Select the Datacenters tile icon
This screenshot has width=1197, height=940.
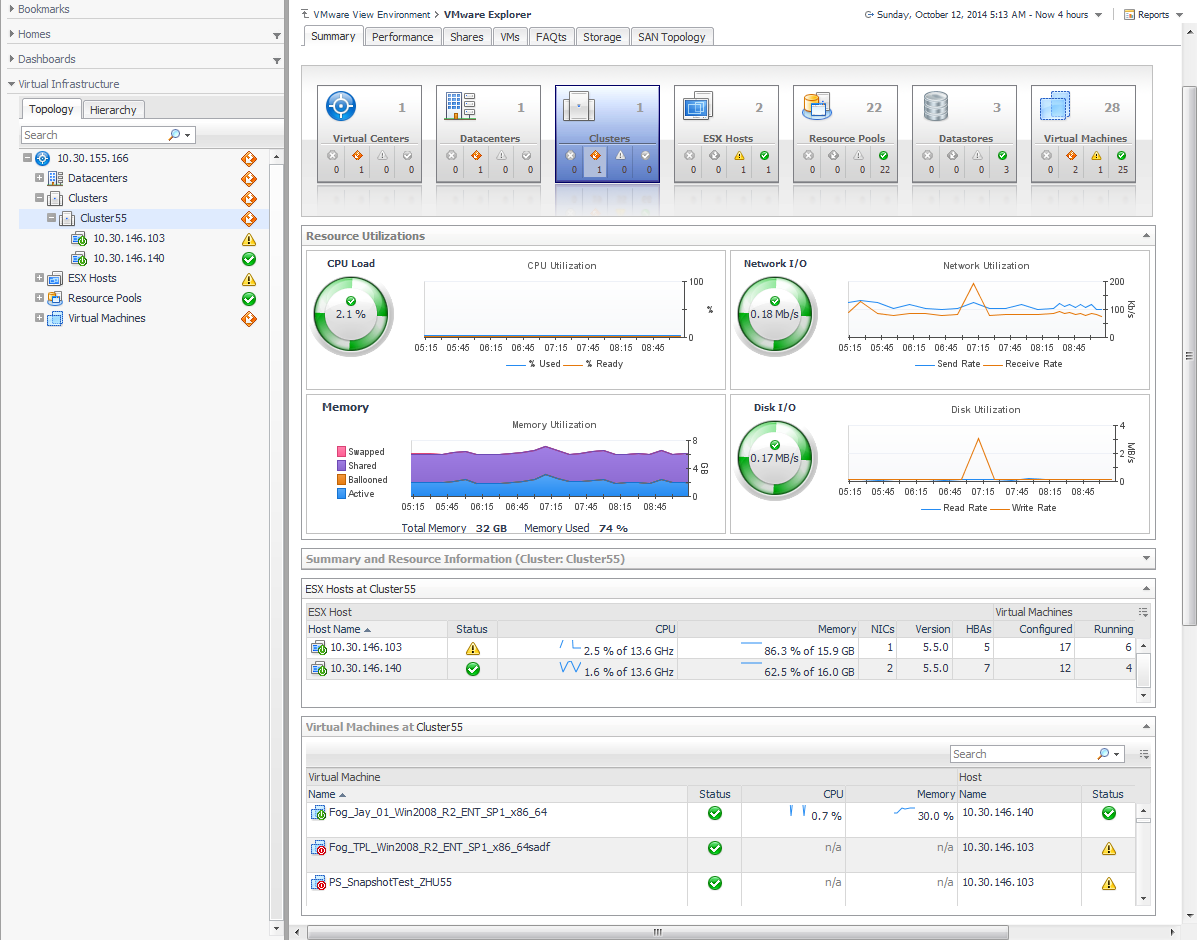tap(461, 106)
